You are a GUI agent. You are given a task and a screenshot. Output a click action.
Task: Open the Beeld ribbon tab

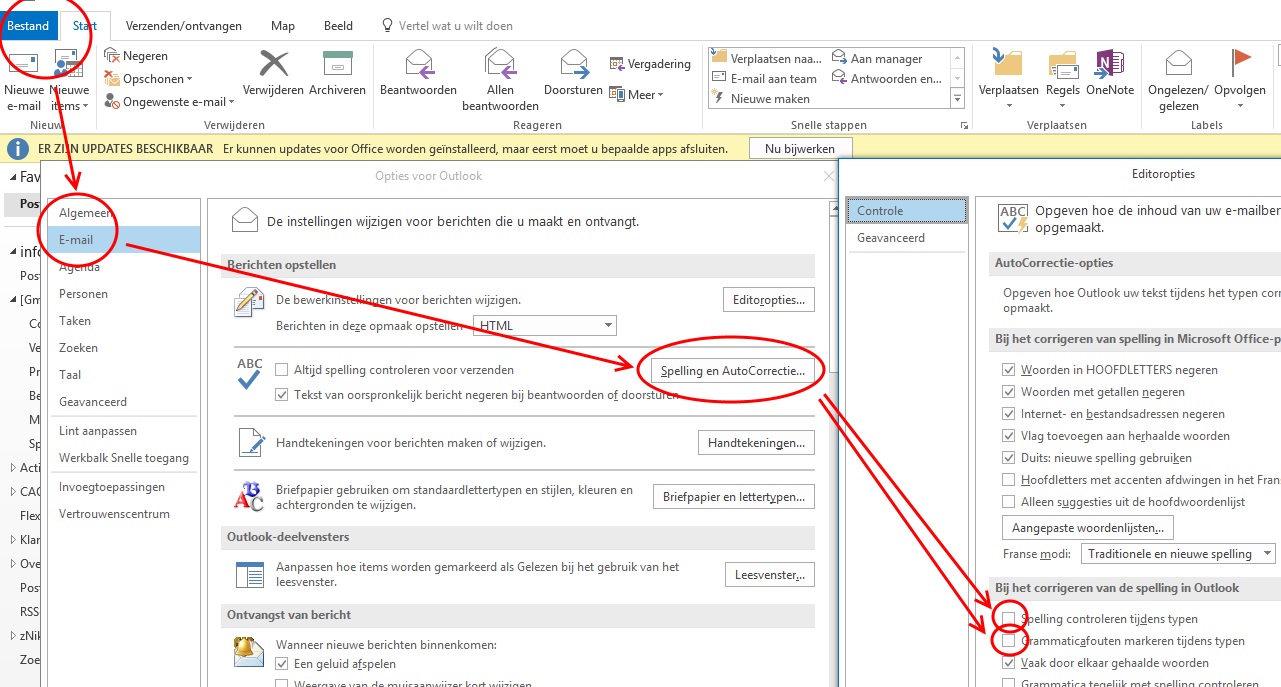click(338, 26)
